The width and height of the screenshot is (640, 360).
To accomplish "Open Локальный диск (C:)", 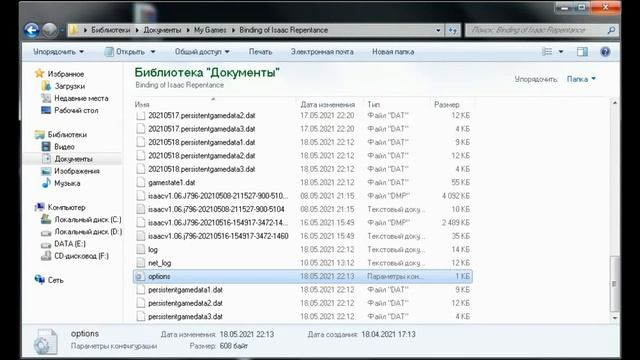I will coord(88,220).
